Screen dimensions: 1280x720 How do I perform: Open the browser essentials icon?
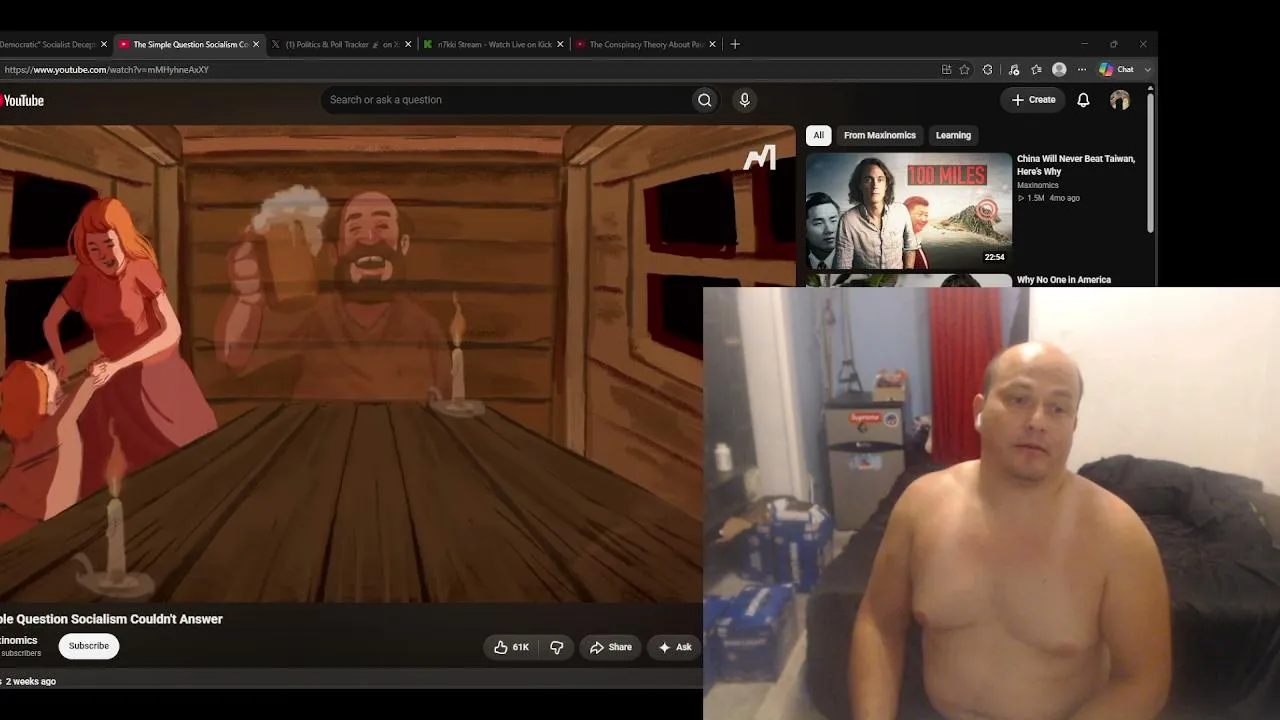pos(1014,70)
